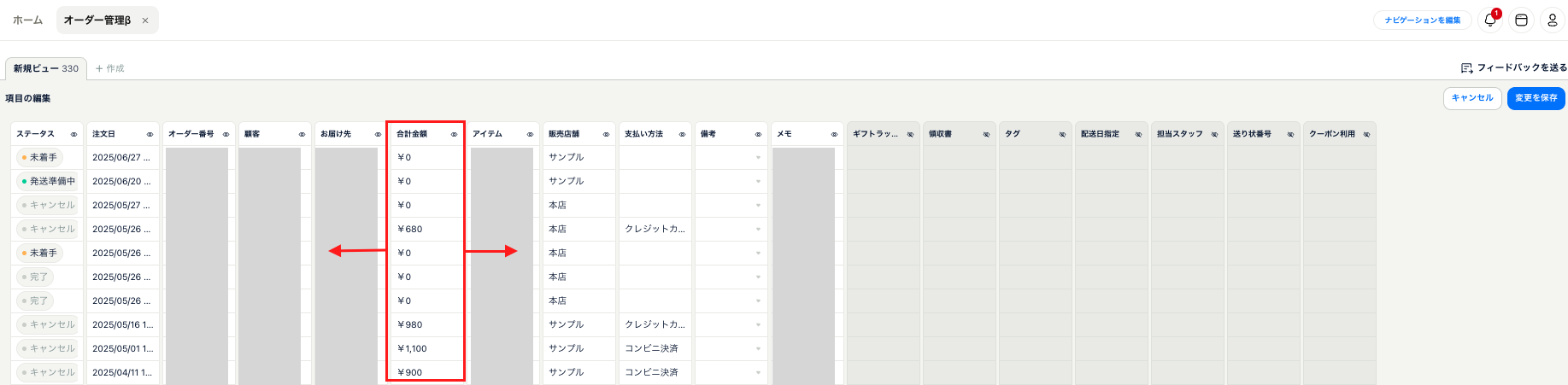Click 2025/06/20 order date cell
The image size is (1568, 385).
click(x=122, y=181)
